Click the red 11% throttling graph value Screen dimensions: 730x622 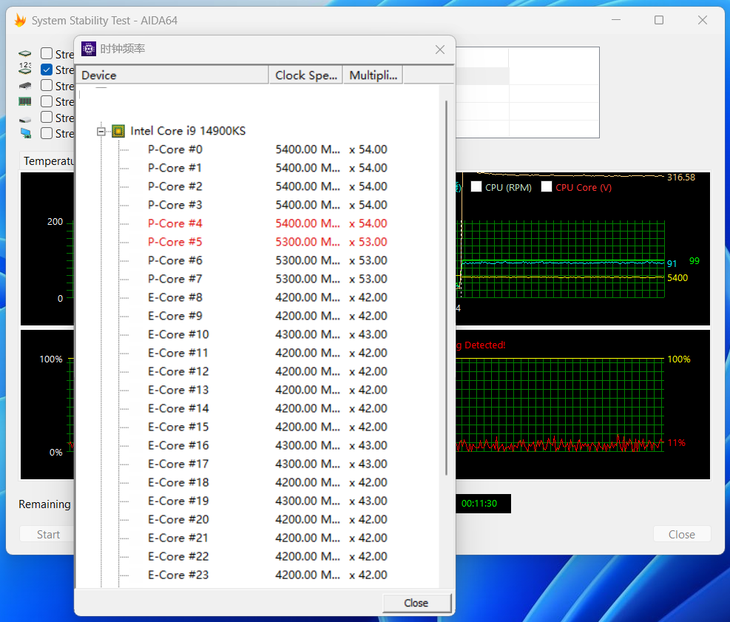[x=676, y=443]
